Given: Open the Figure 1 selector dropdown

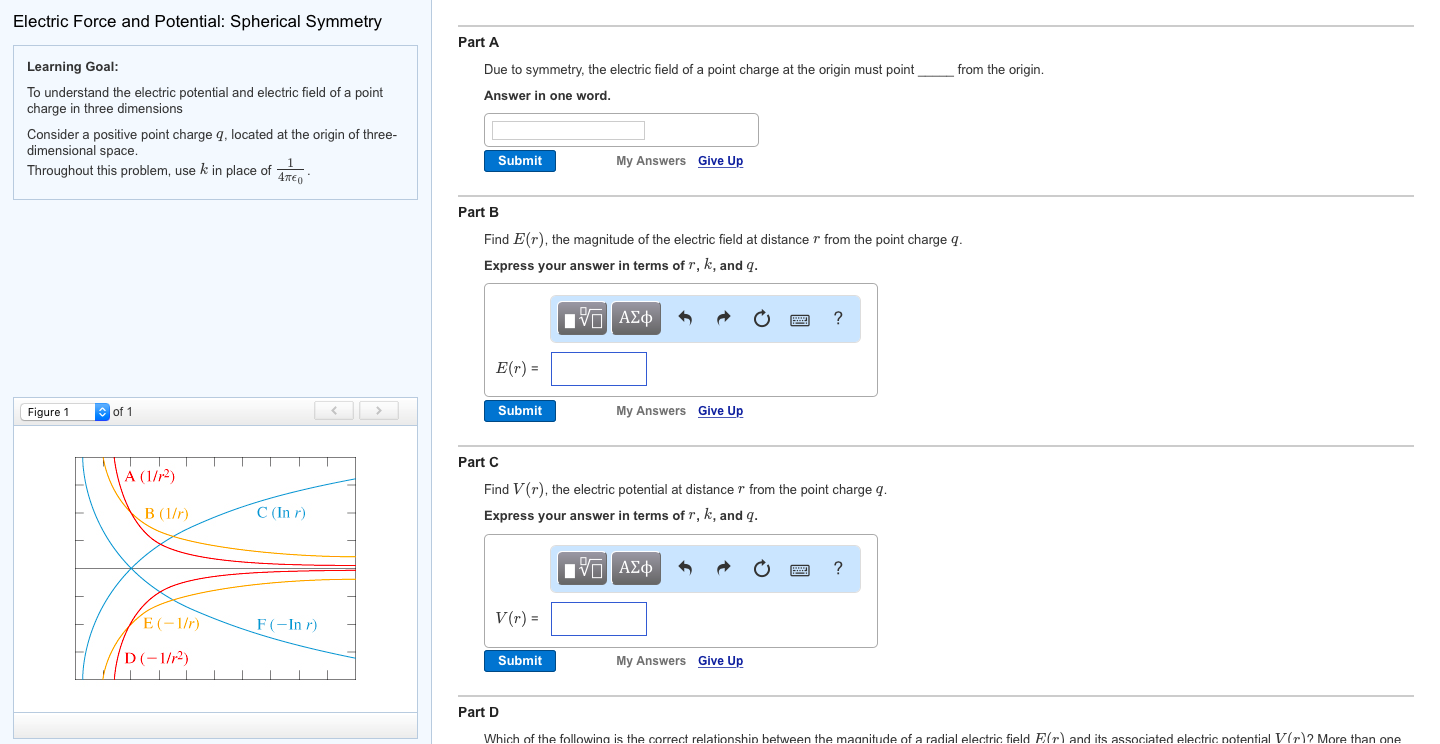Looking at the screenshot, I should (65, 412).
